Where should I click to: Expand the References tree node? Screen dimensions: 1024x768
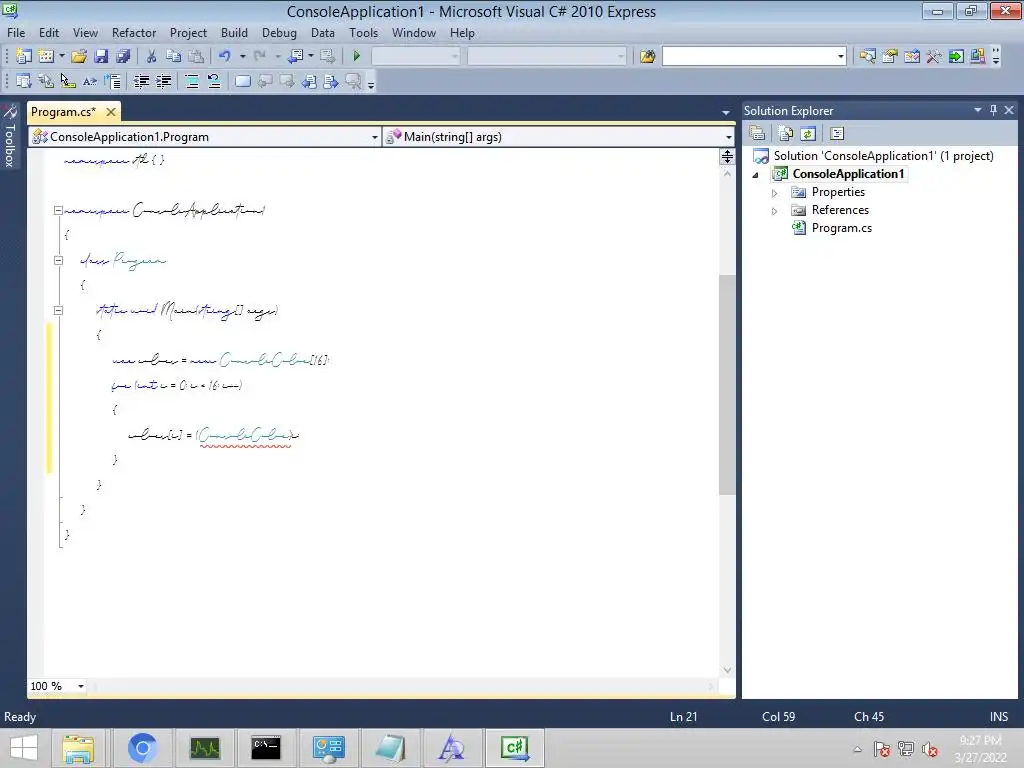pos(775,210)
